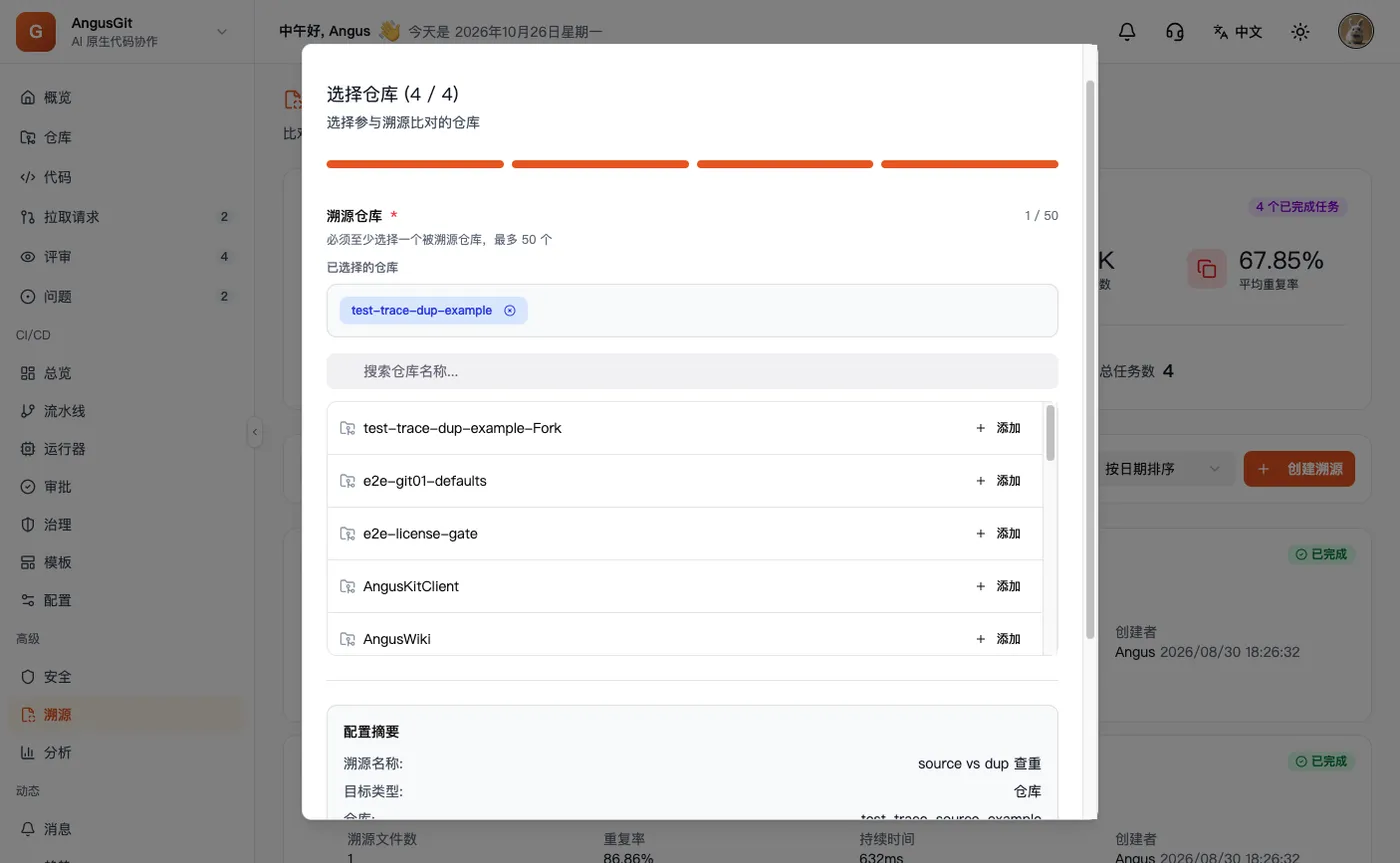Click the first 已完成 status badge
The image size is (1400, 863).
1321,554
